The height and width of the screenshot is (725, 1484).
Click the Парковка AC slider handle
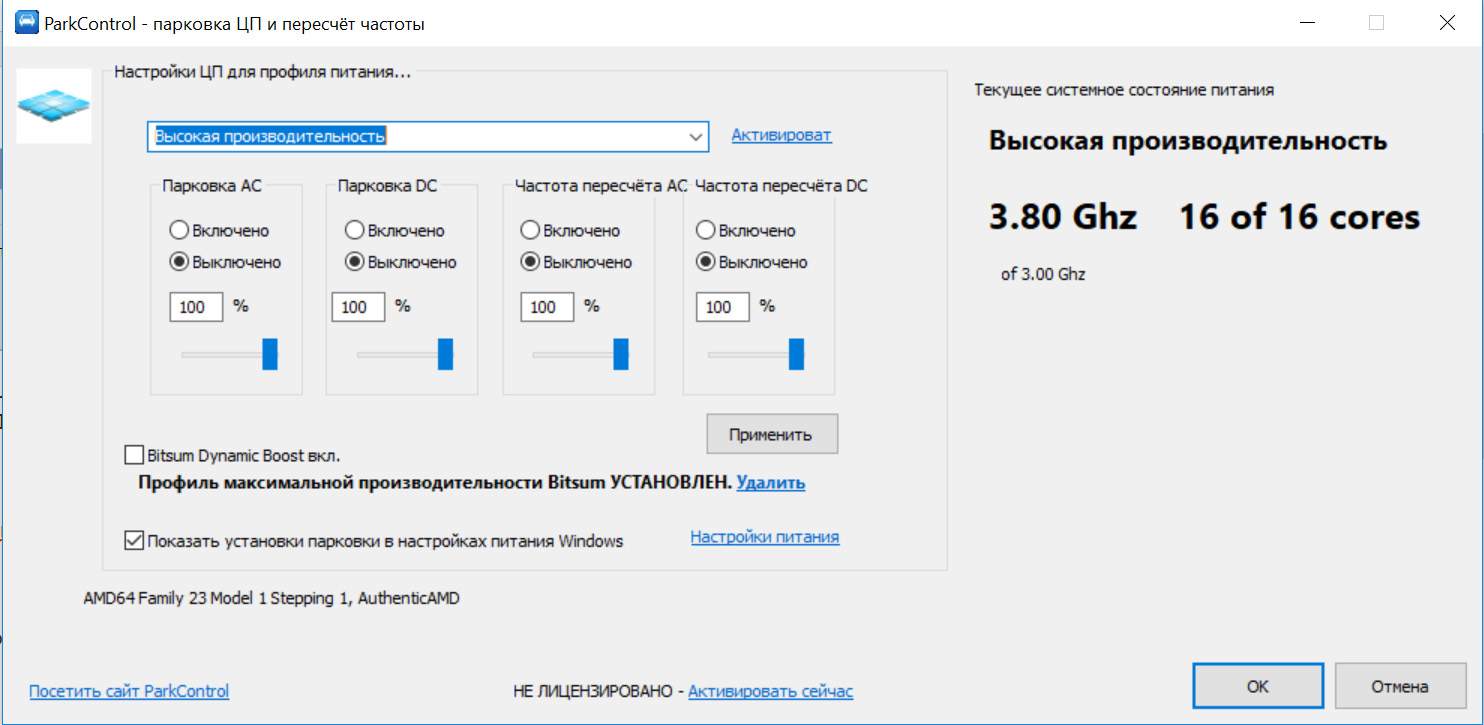[270, 354]
